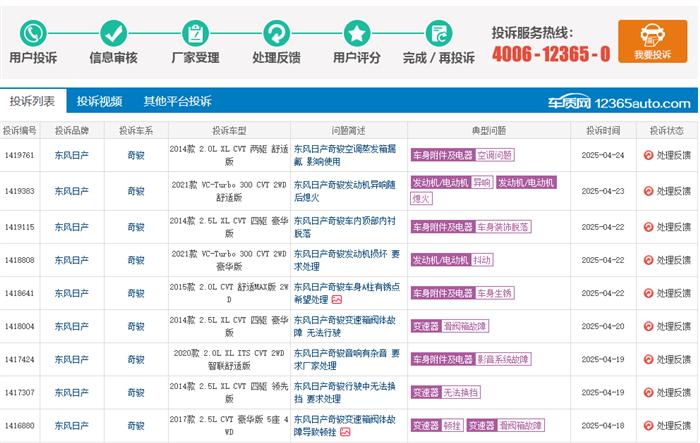Image resolution: width=700 pixels, height=443 pixels.
Task: Click the image icon in complaint 1416880 description
Action: click(345, 432)
